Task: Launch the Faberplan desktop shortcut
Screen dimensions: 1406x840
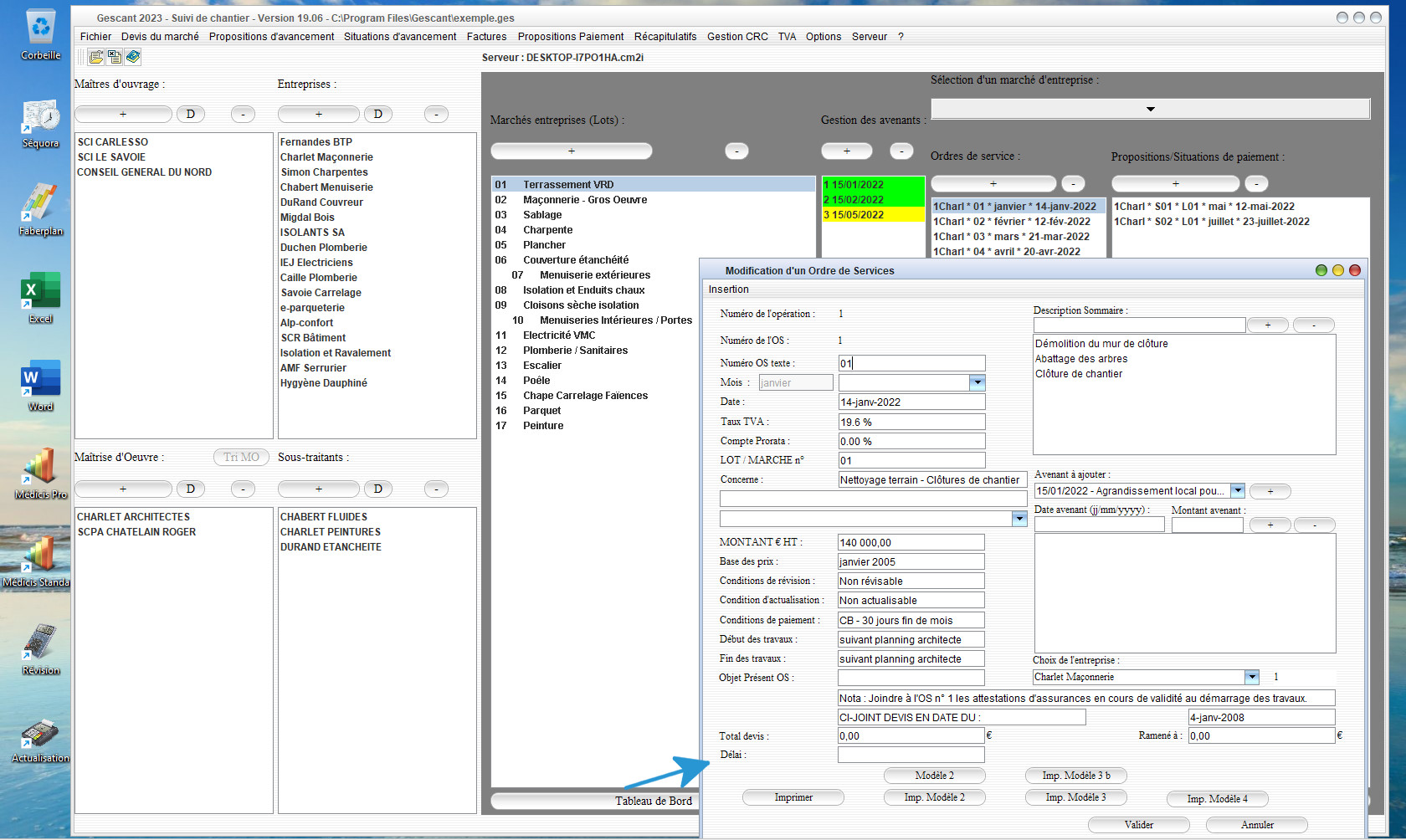Action: coord(40,211)
